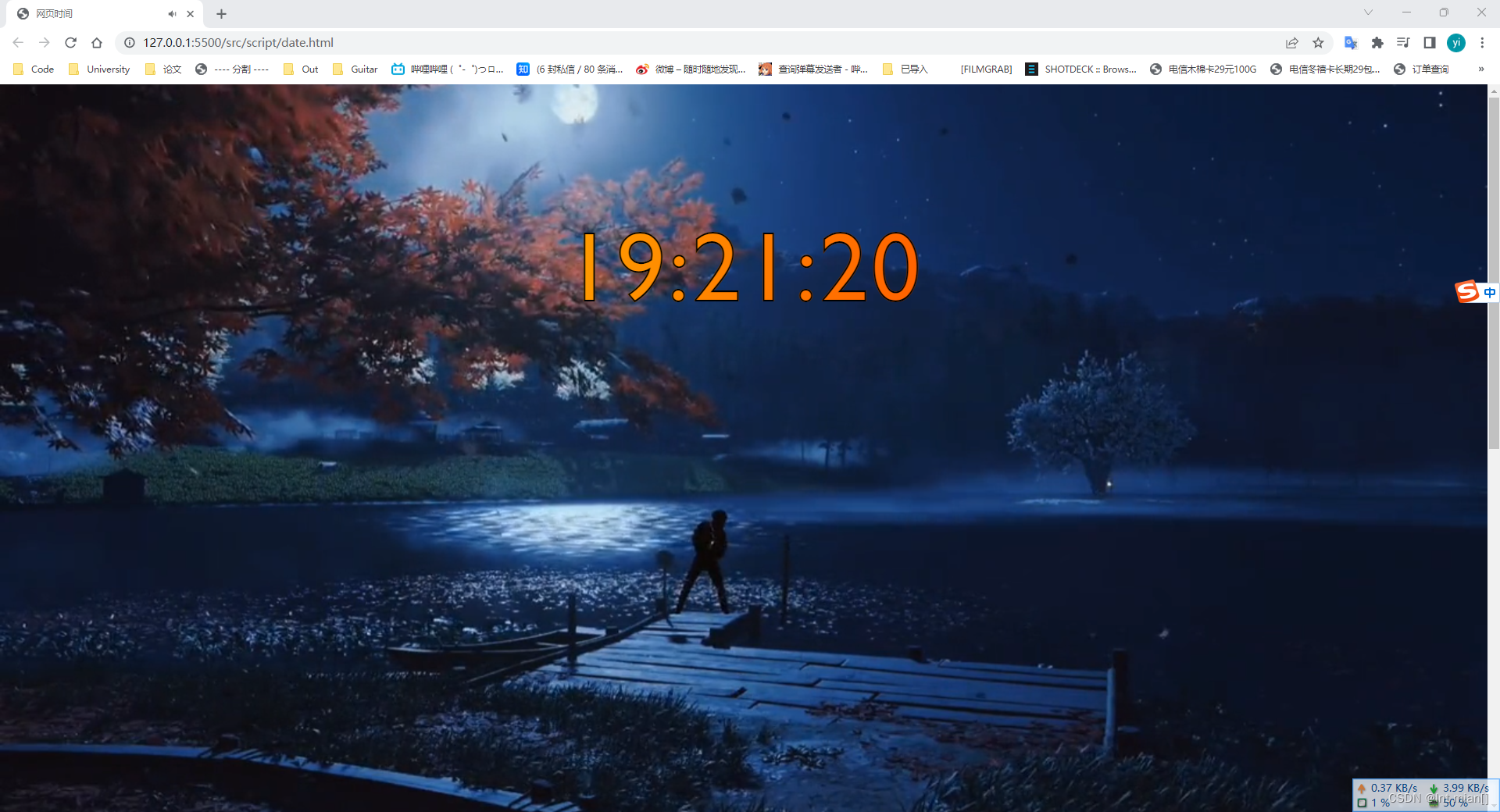This screenshot has height=812, width=1500.
Task: Select the 网页时间 tab
Action: click(x=105, y=14)
